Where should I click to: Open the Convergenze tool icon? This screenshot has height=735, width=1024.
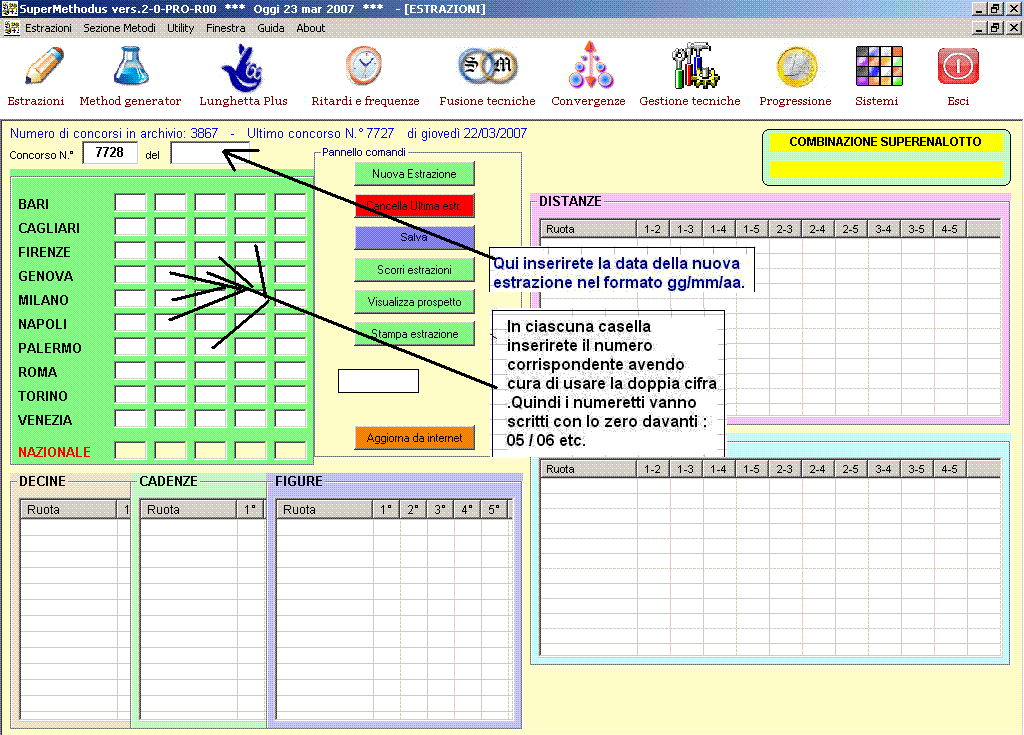[x=590, y=65]
